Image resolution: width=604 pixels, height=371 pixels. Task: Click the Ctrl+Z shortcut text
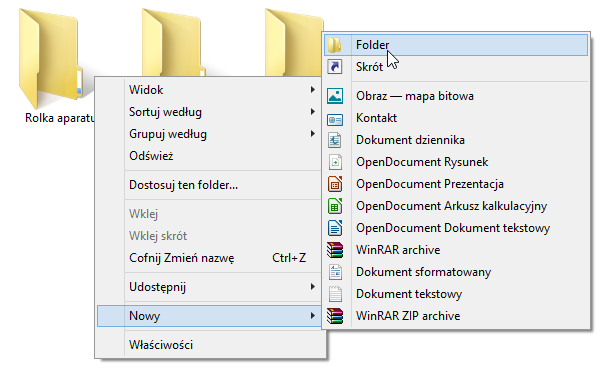[x=289, y=258]
